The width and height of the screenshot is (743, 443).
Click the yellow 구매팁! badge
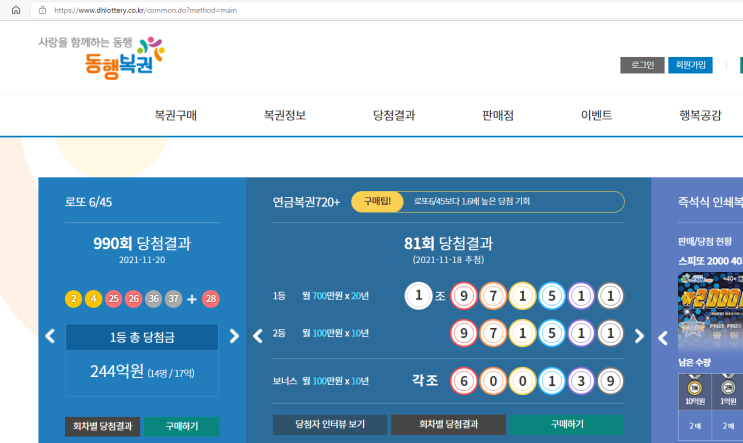pyautogui.click(x=377, y=202)
